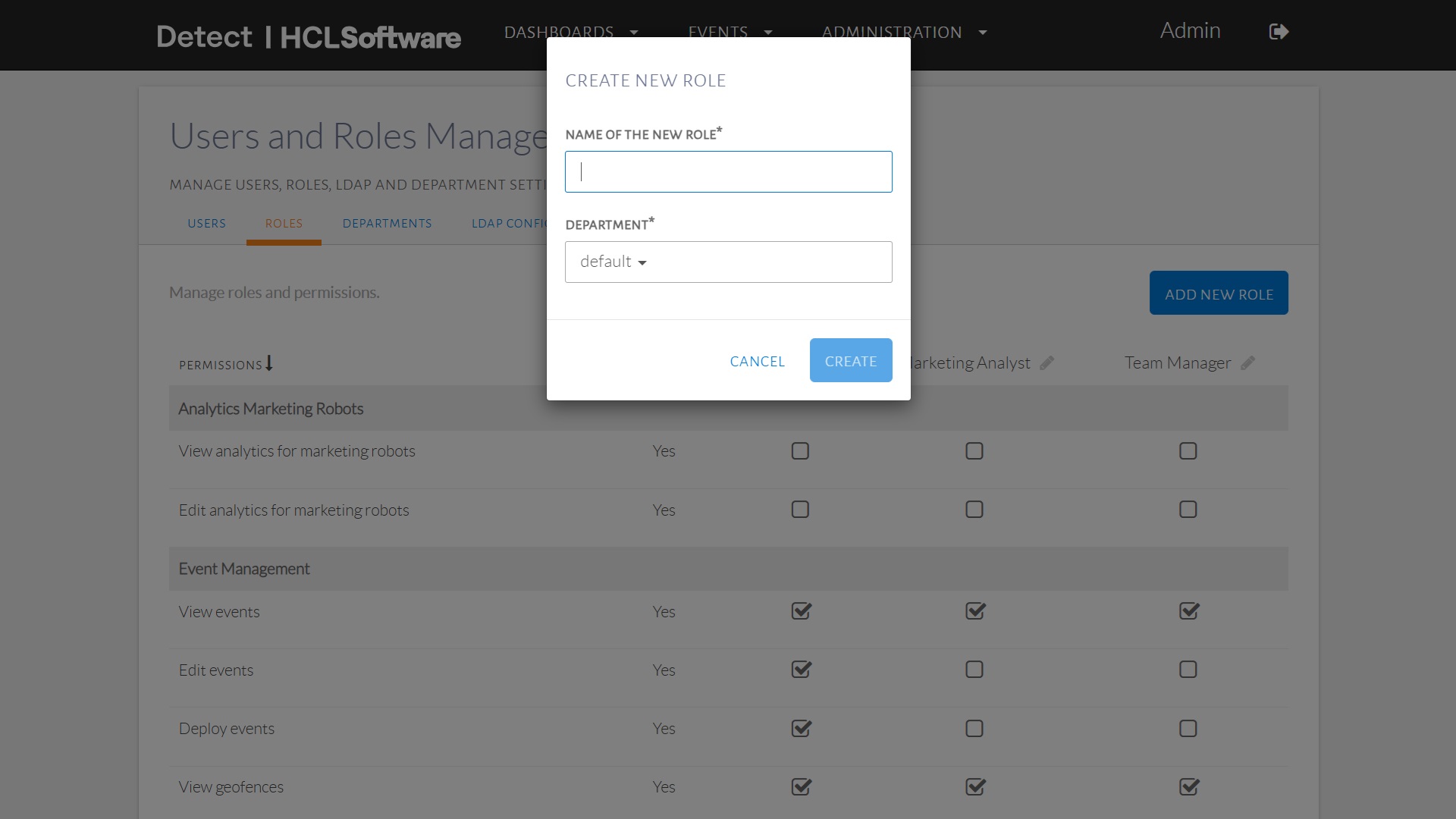This screenshot has height=819, width=1456.
Task: Switch to the Users tab
Action: (206, 224)
